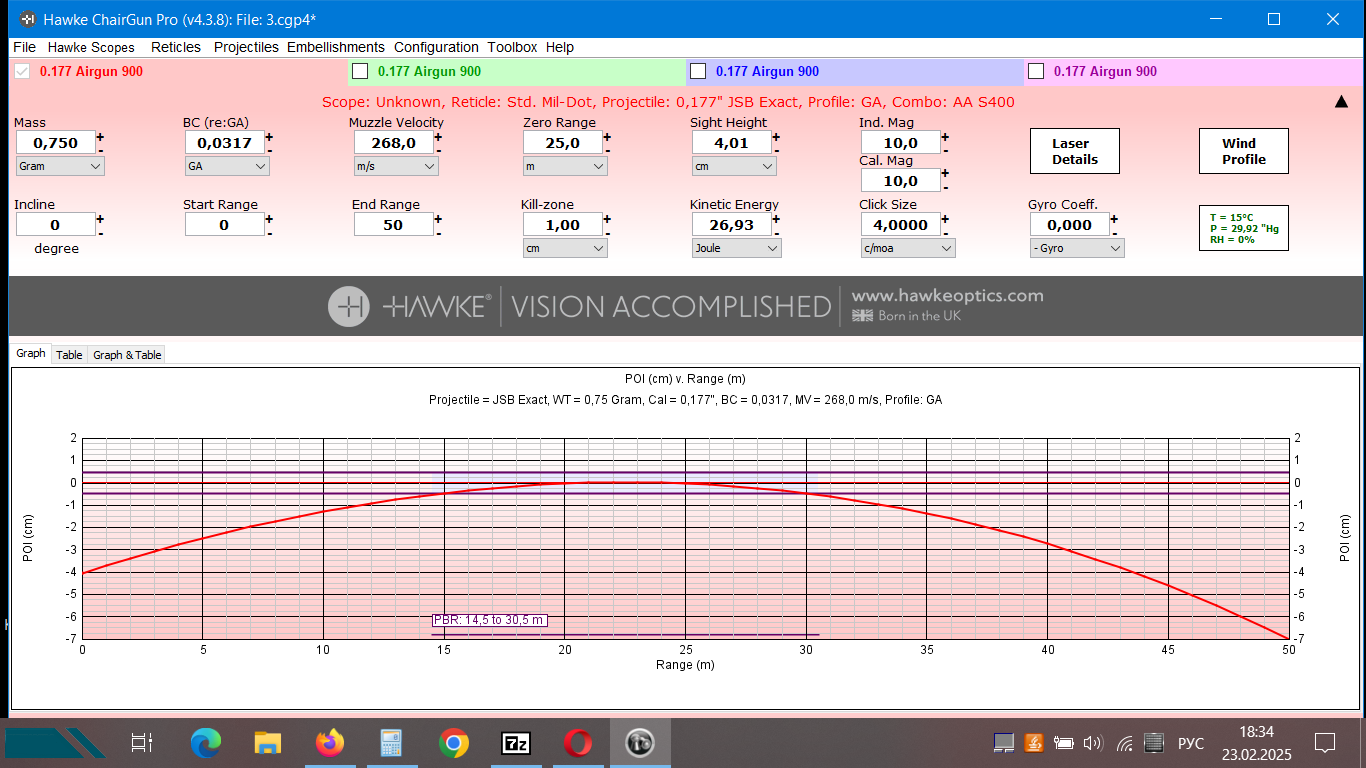Click the Sight Height input field
This screenshot has width=1366, height=768.
pyautogui.click(x=731, y=143)
